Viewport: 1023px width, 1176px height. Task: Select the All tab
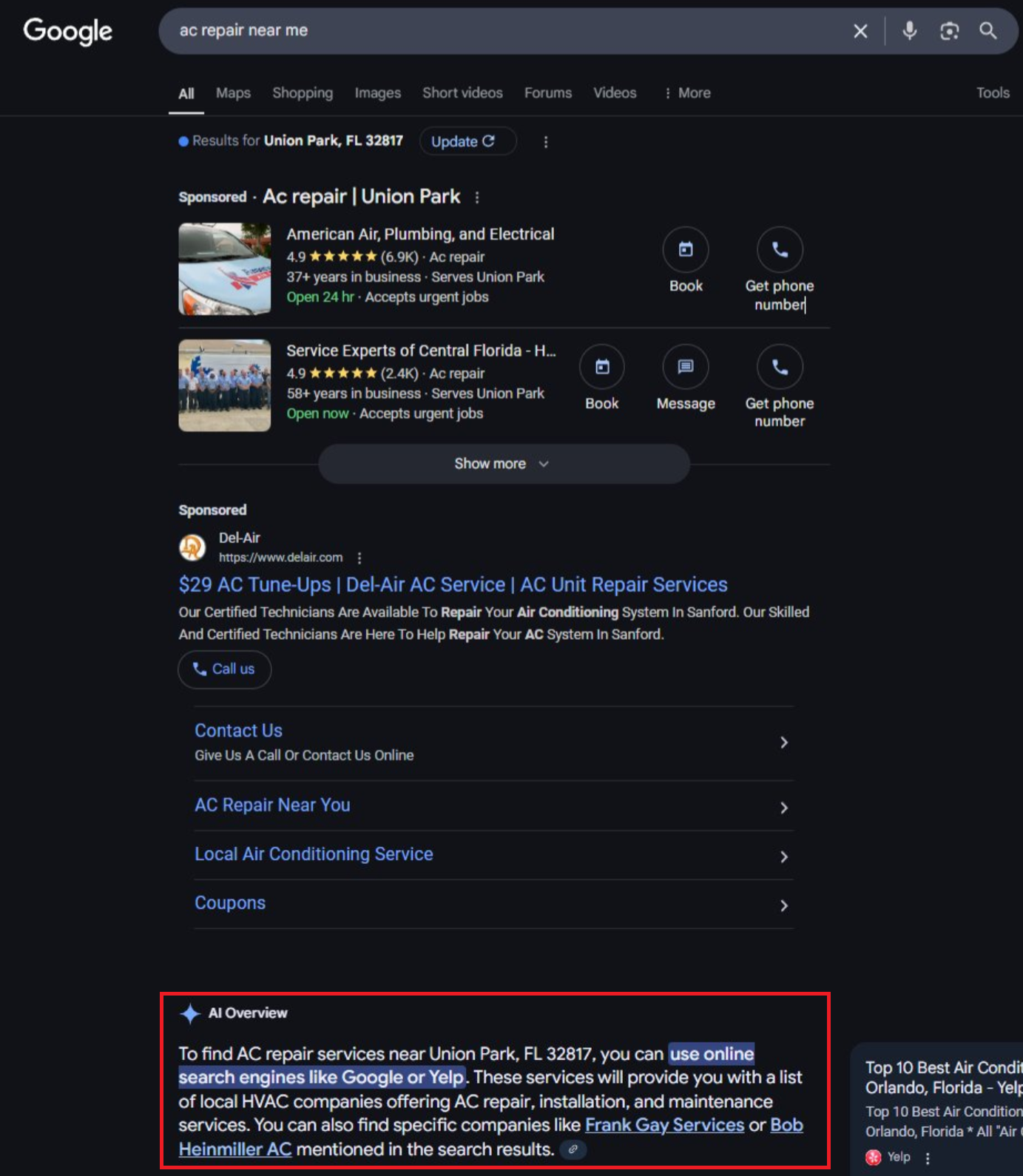click(186, 93)
